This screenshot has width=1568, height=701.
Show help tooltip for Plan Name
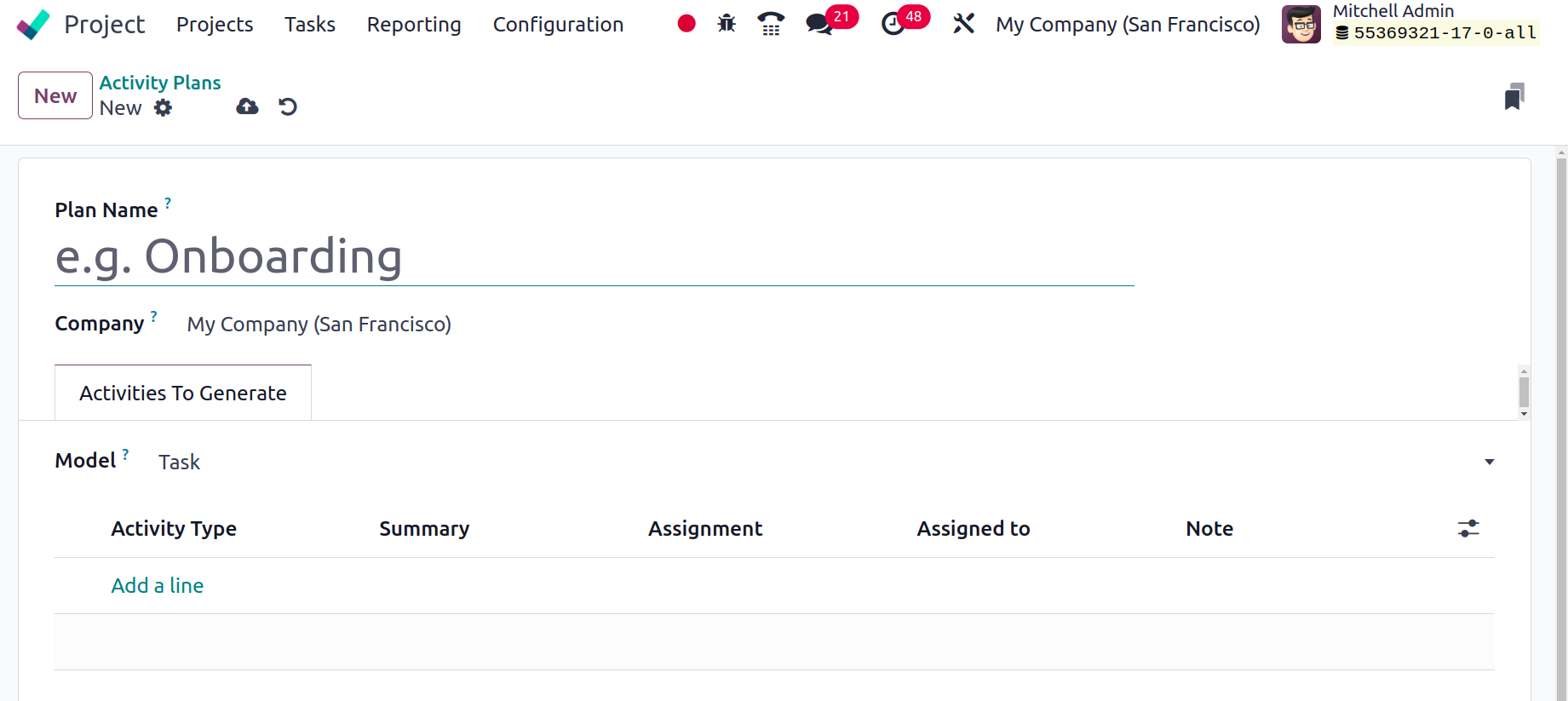point(168,203)
